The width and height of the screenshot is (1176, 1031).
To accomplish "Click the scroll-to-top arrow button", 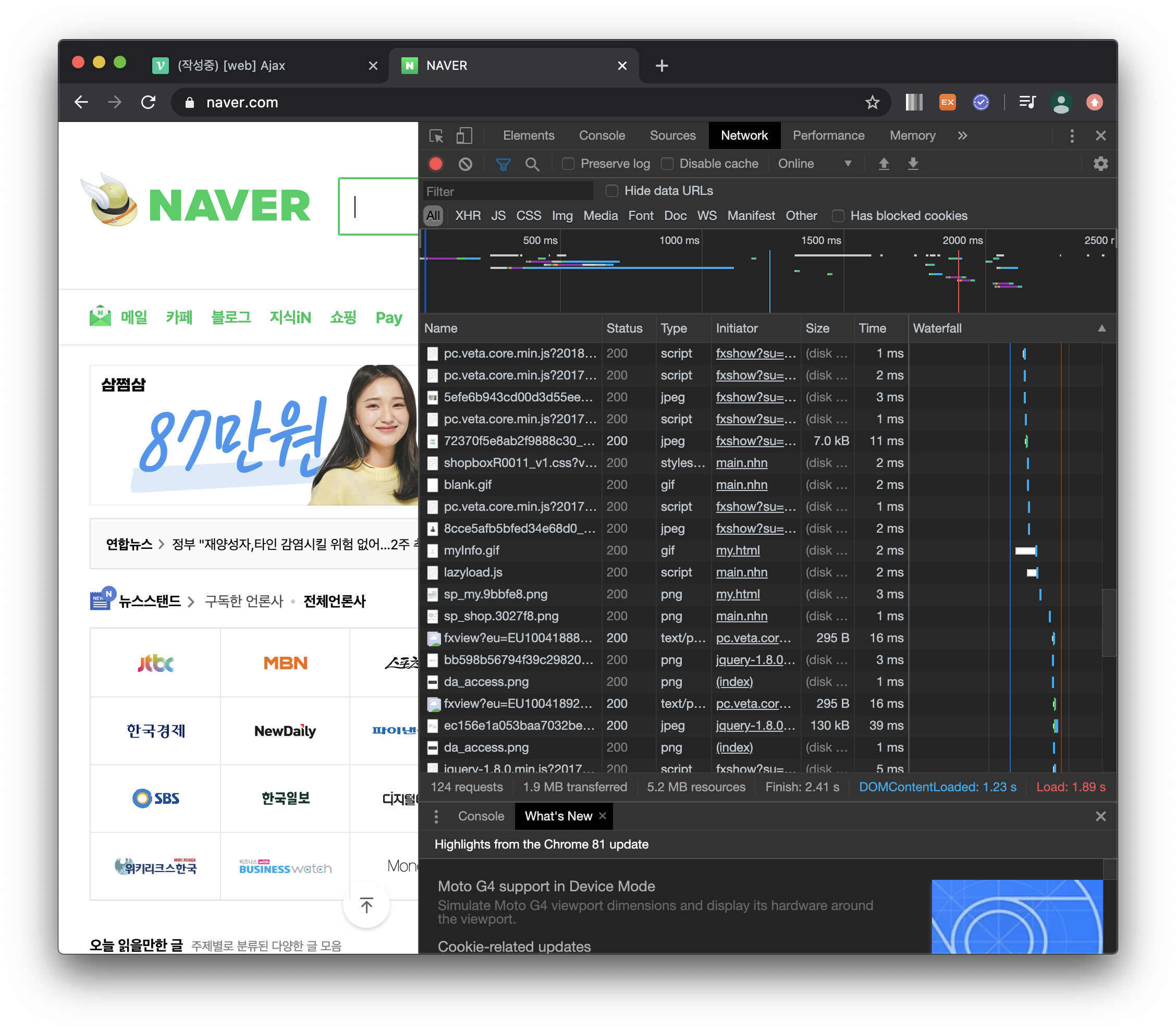I will (366, 905).
